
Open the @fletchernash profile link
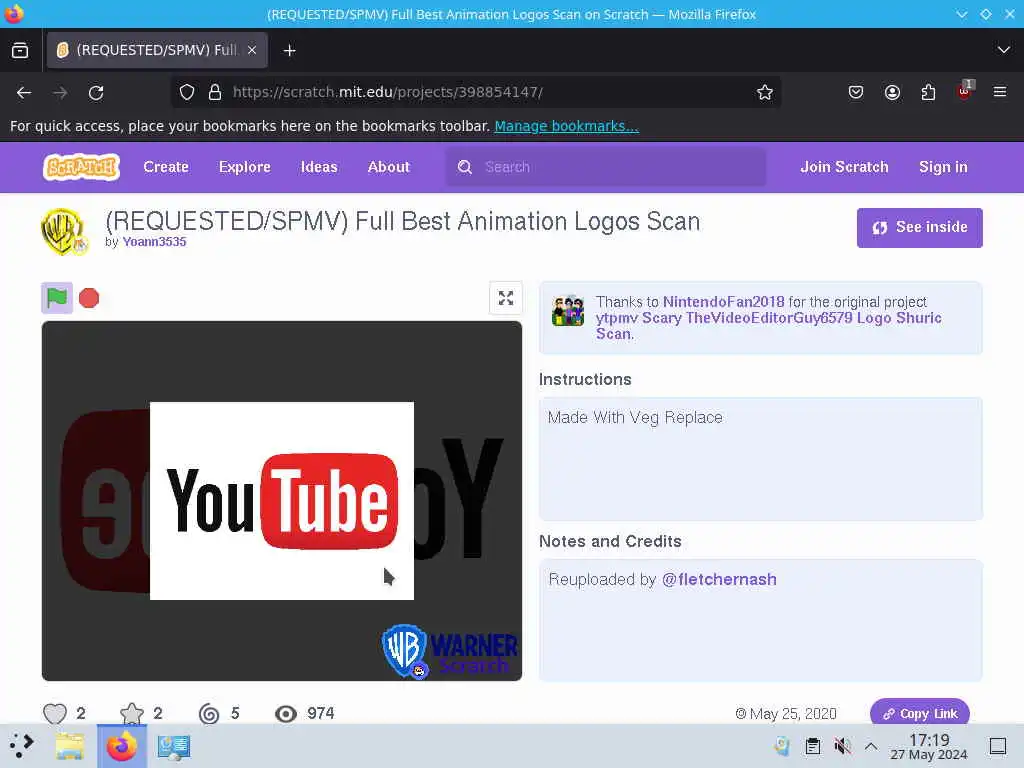(x=719, y=579)
